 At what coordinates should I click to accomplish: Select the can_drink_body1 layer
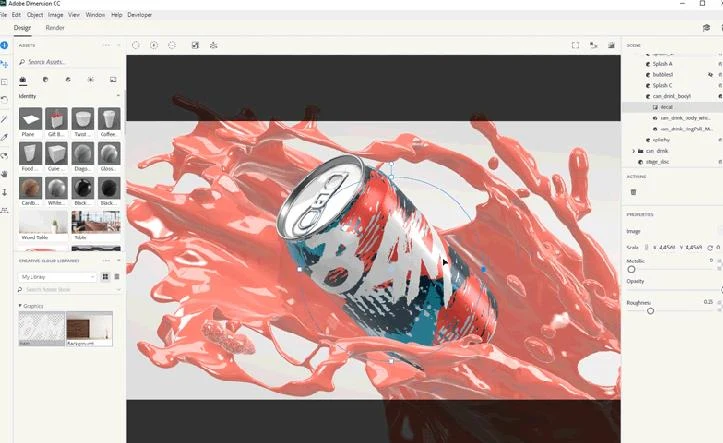[x=673, y=96]
